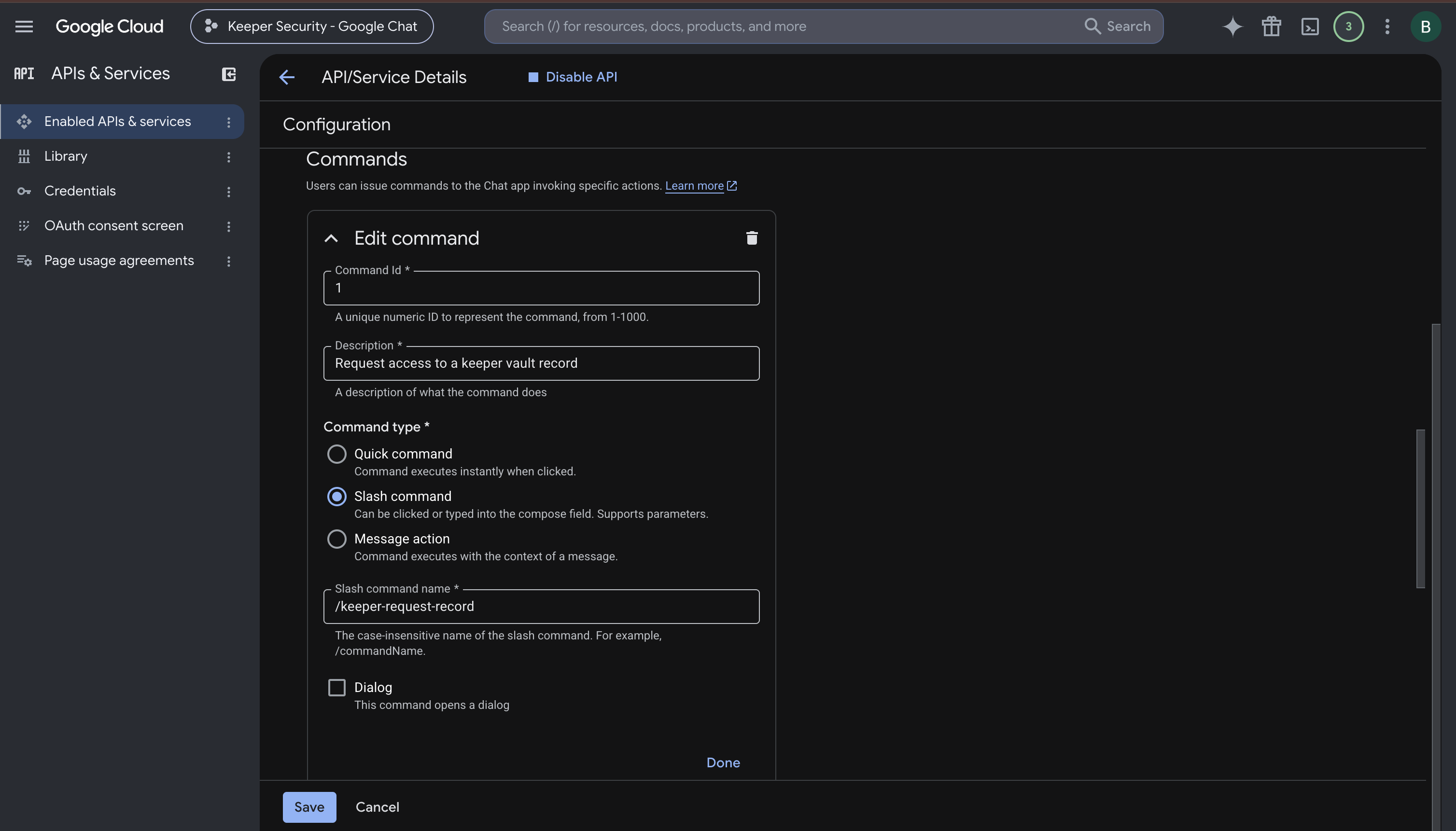1456x831 pixels.
Task: Open the user account avatar B
Action: [x=1425, y=26]
